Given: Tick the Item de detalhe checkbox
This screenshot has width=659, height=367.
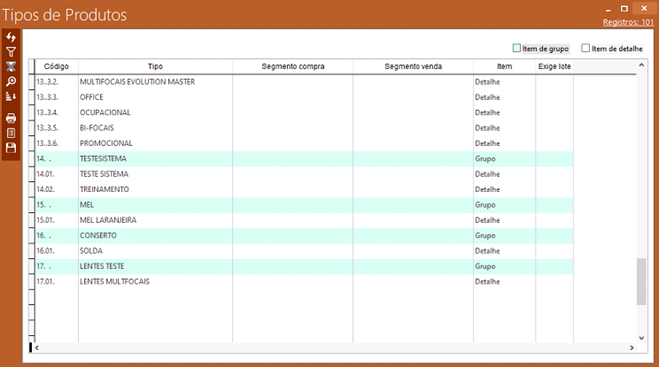Looking at the screenshot, I should point(585,48).
